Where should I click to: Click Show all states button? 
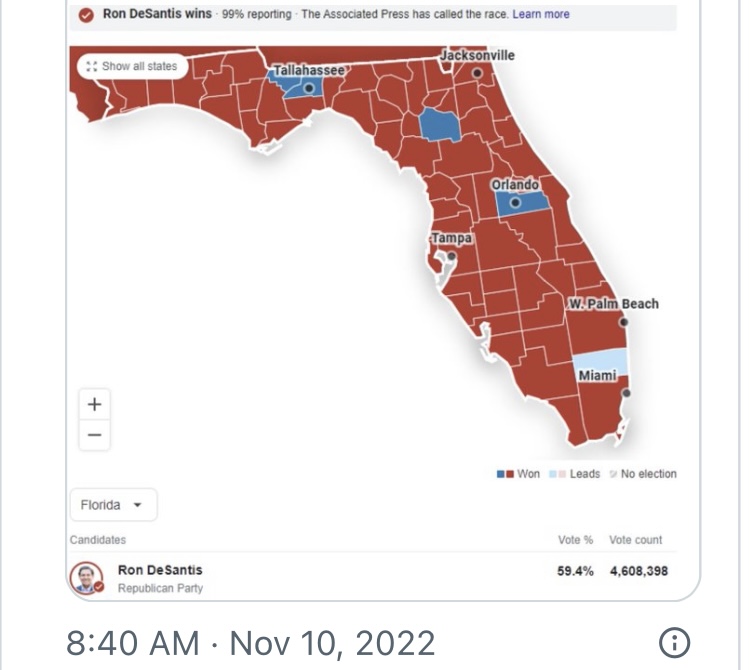tap(132, 66)
